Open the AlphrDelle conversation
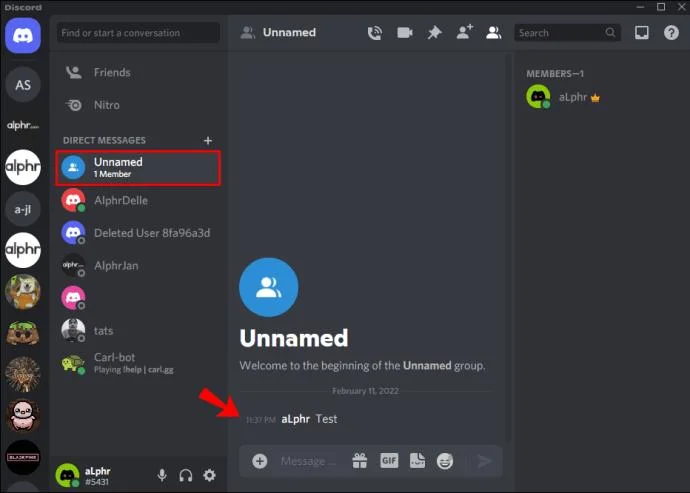 pos(138,201)
